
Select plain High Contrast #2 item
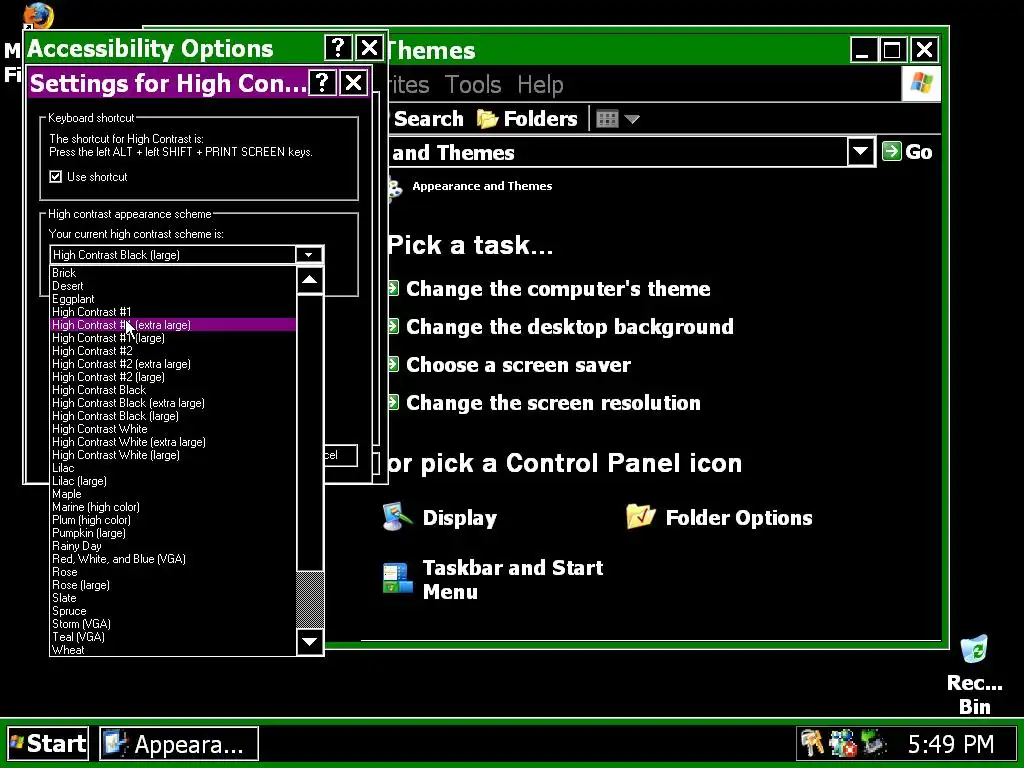(173, 351)
